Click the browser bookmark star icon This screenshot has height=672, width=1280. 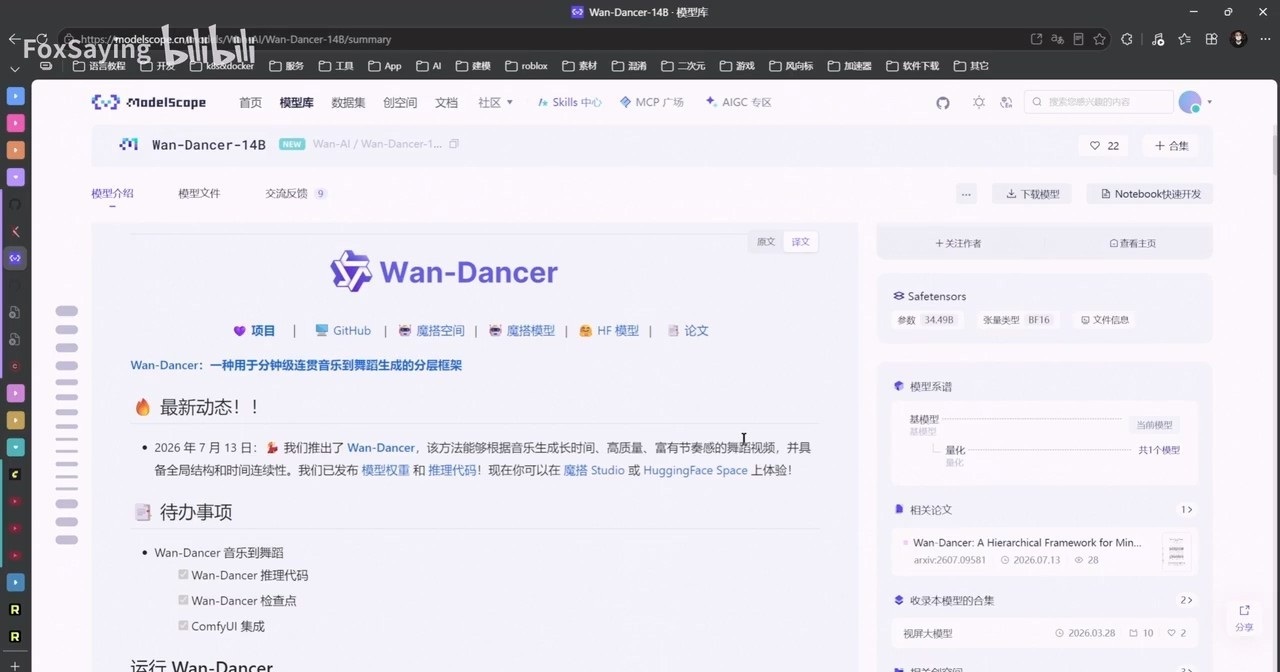tap(1100, 39)
